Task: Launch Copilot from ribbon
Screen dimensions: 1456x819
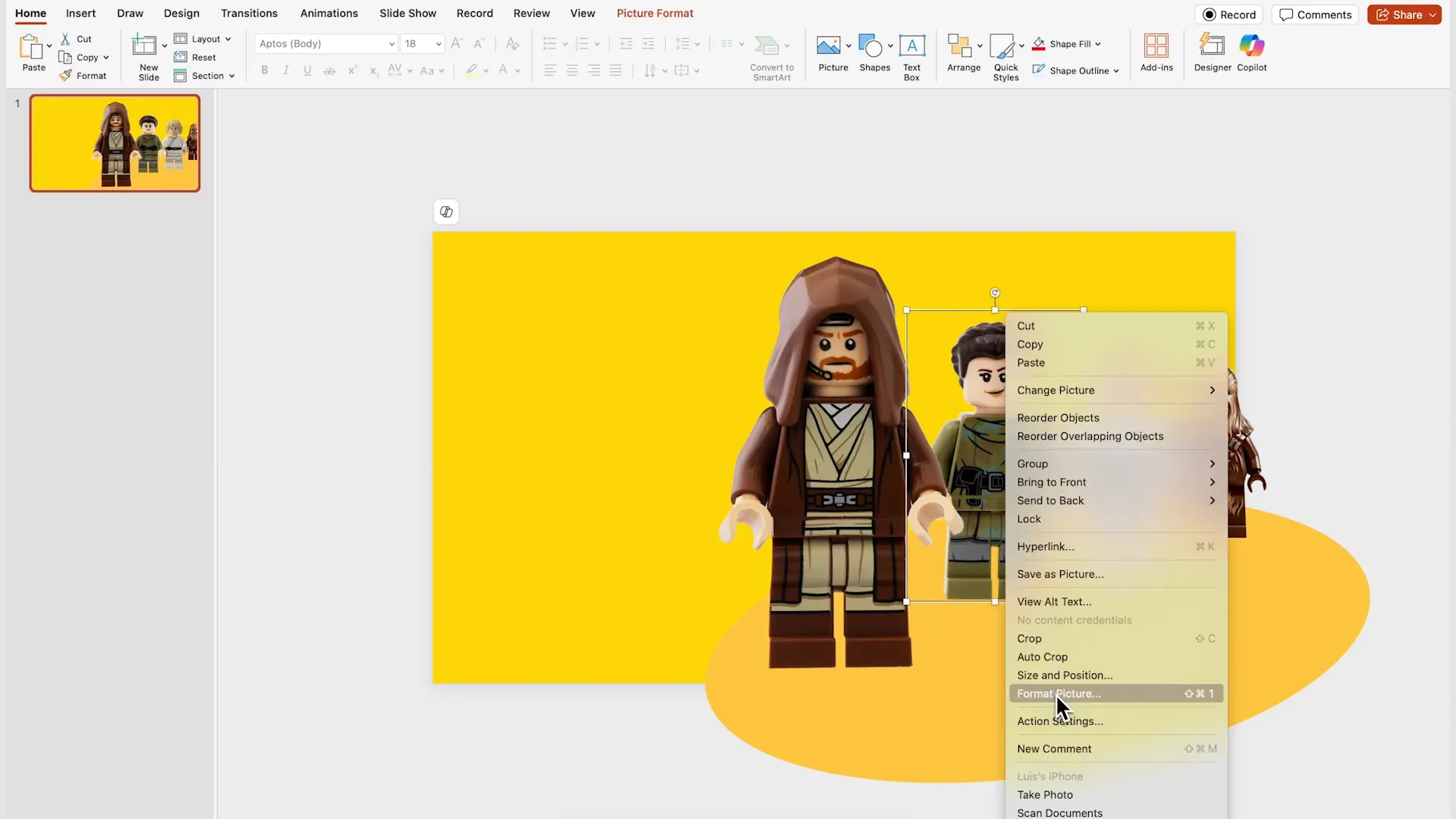Action: [1252, 45]
